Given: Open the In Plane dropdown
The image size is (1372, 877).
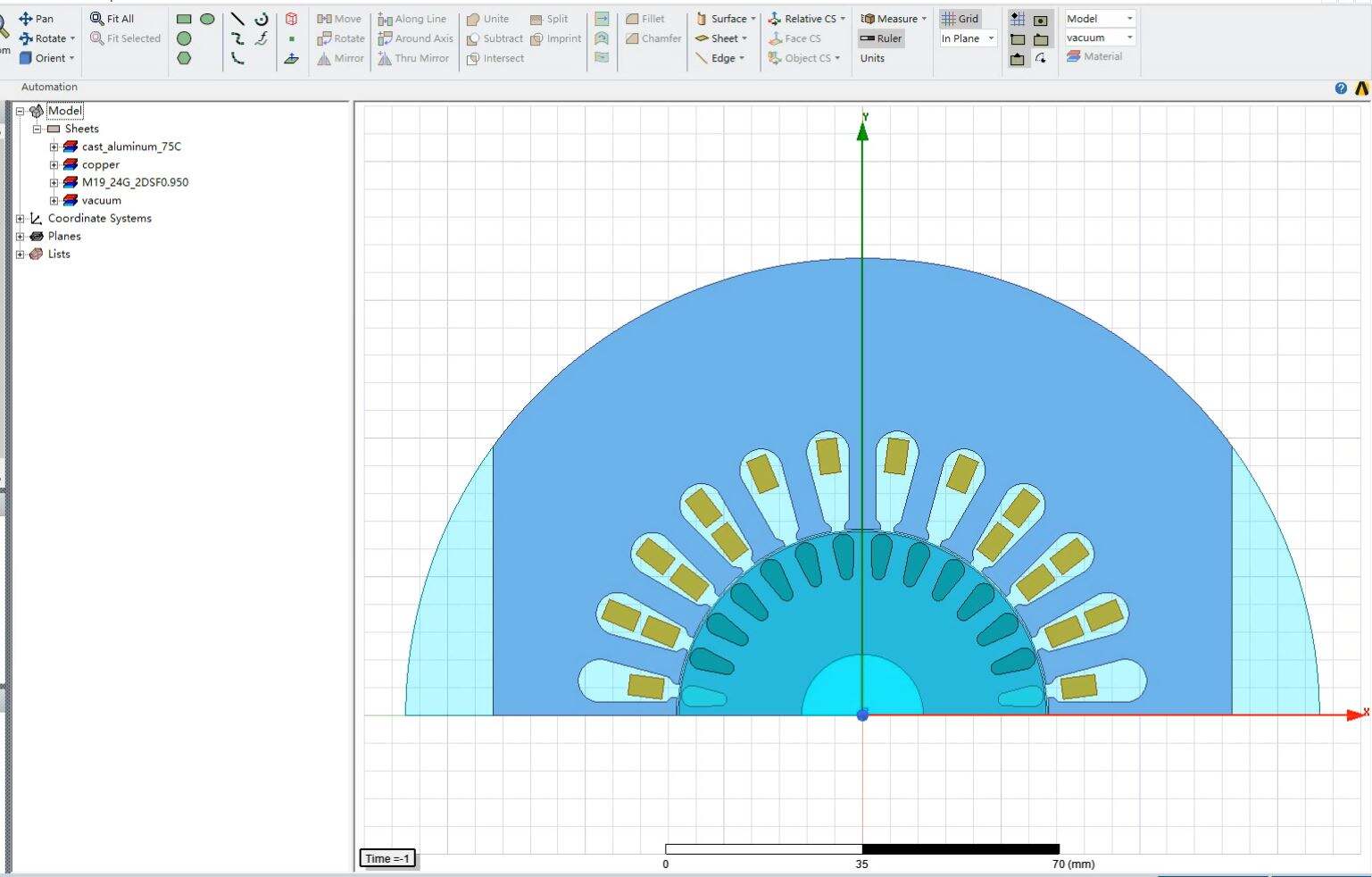Looking at the screenshot, I should point(966,38).
